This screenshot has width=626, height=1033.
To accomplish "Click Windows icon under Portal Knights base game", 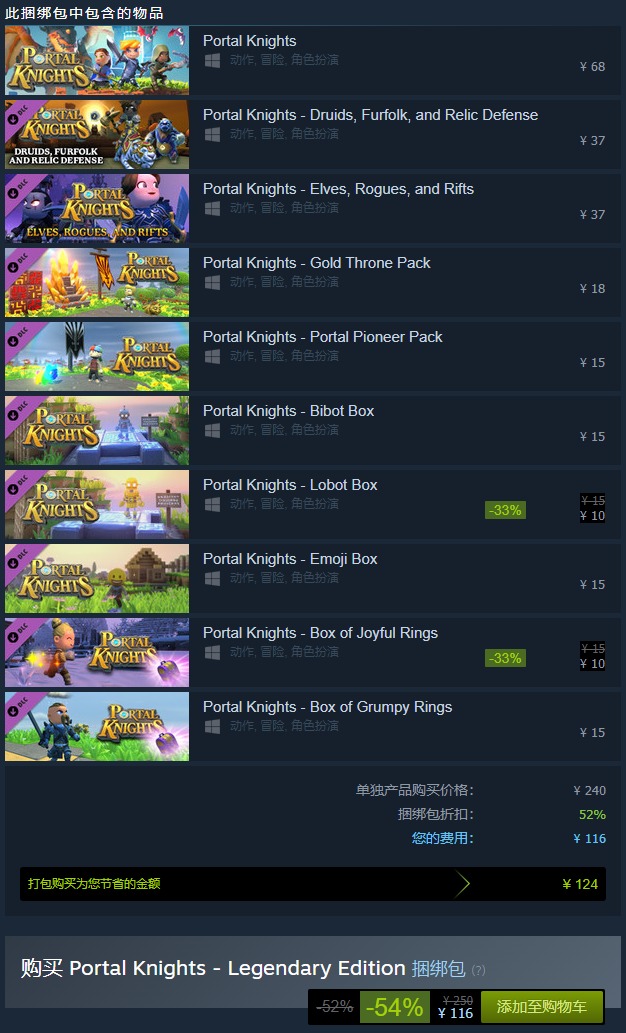I will [212, 61].
